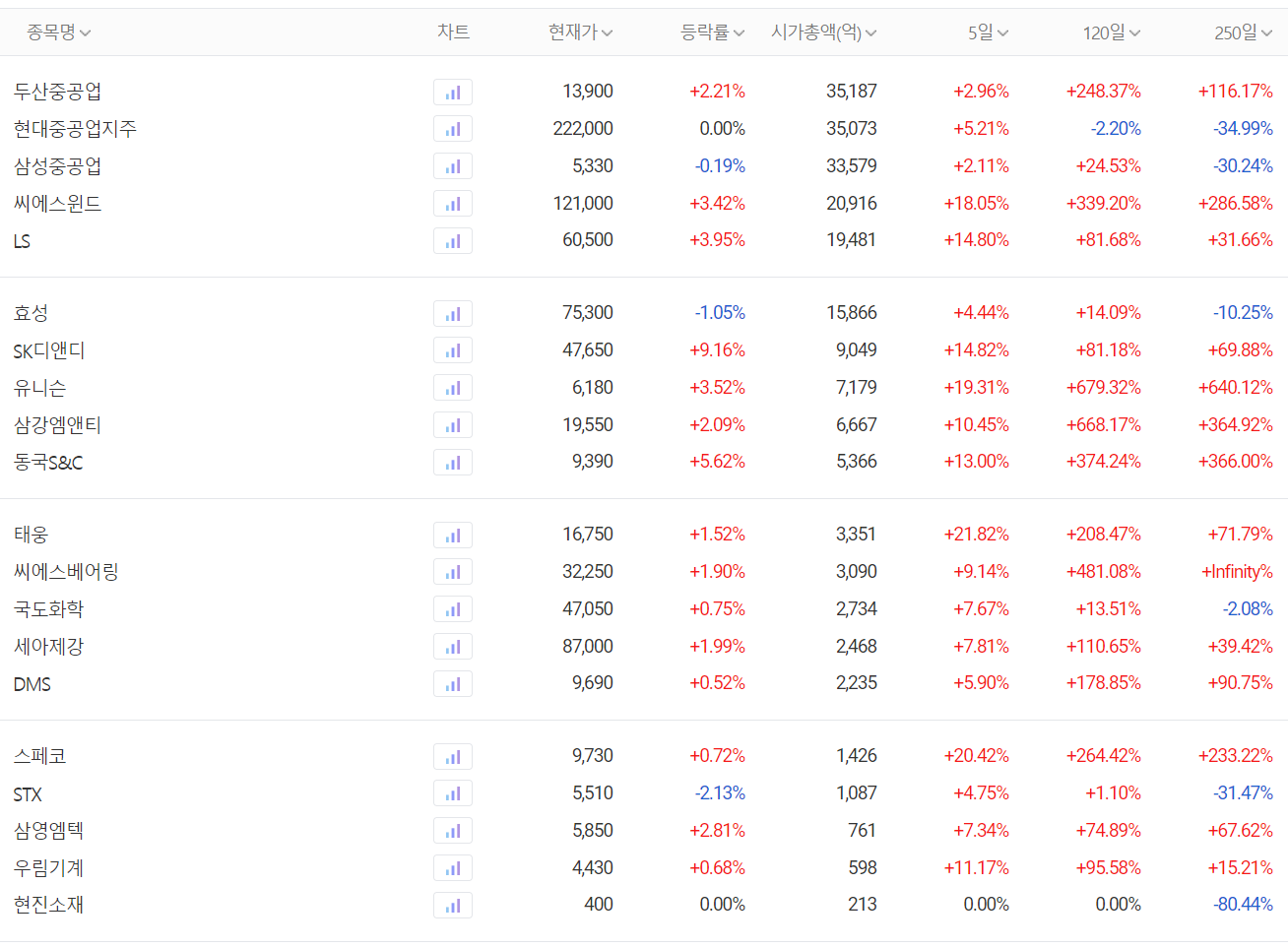The image size is (1288, 948).
Task: Open chart icon for 유니슨
Action: pos(453,388)
